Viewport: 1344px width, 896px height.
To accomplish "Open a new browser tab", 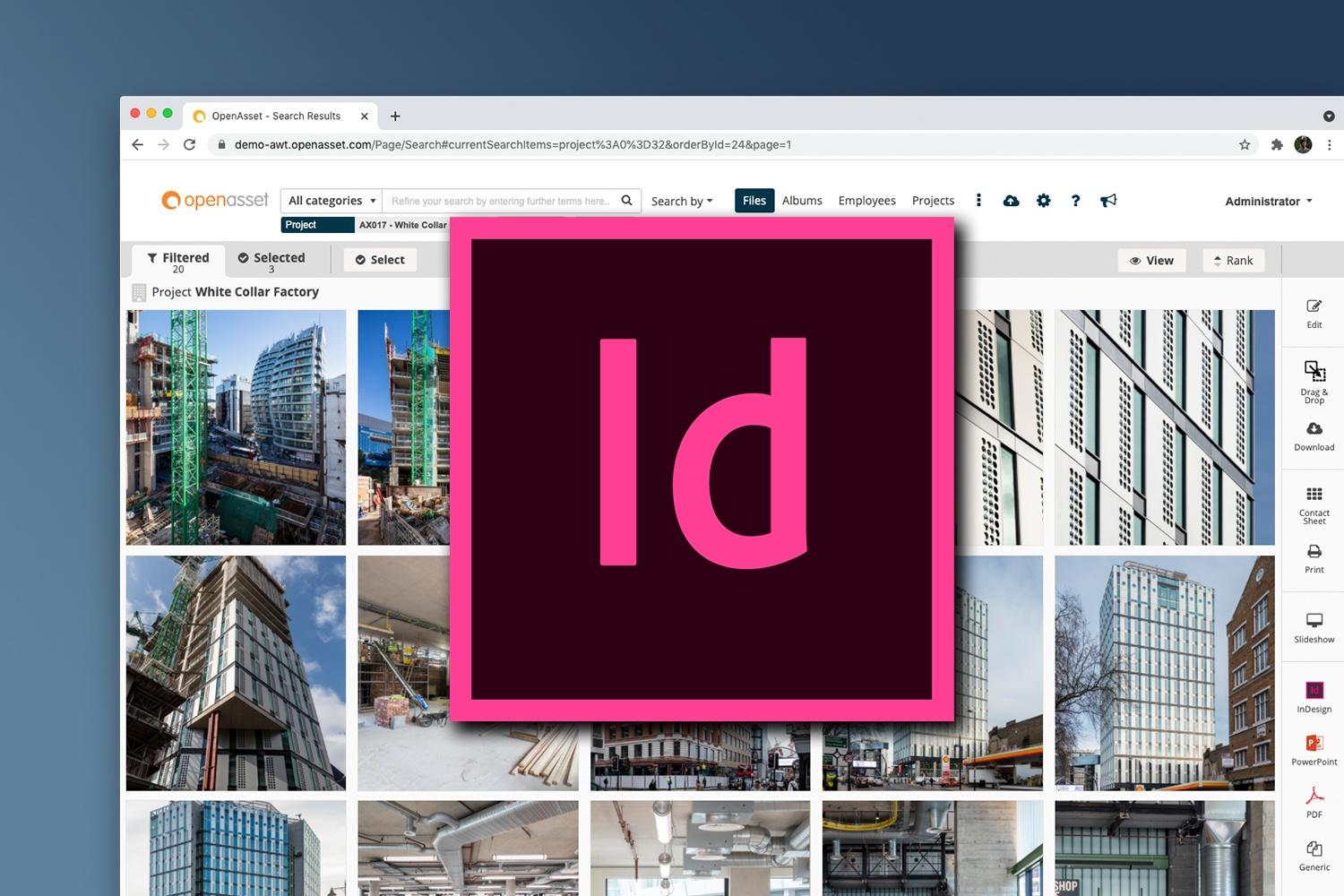I will (395, 116).
